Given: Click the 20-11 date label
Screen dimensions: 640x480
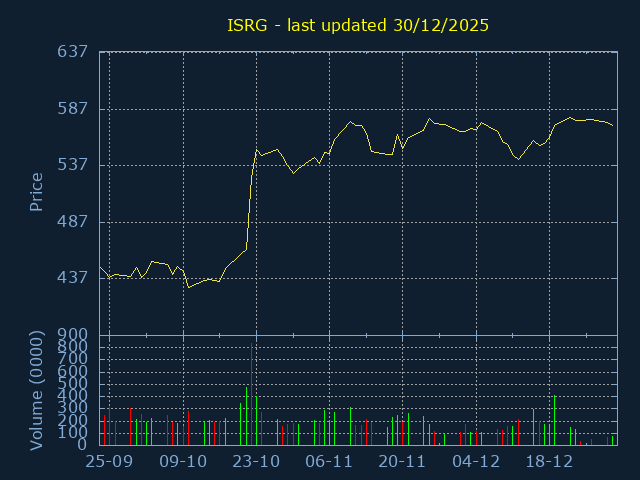Looking at the screenshot, I should coord(403,462).
